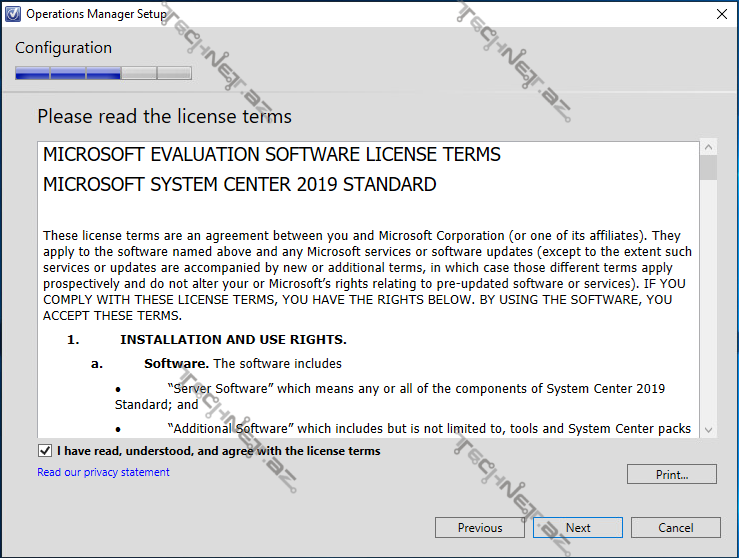Uncheck the license terms agreement checkbox

pyautogui.click(x=44, y=451)
